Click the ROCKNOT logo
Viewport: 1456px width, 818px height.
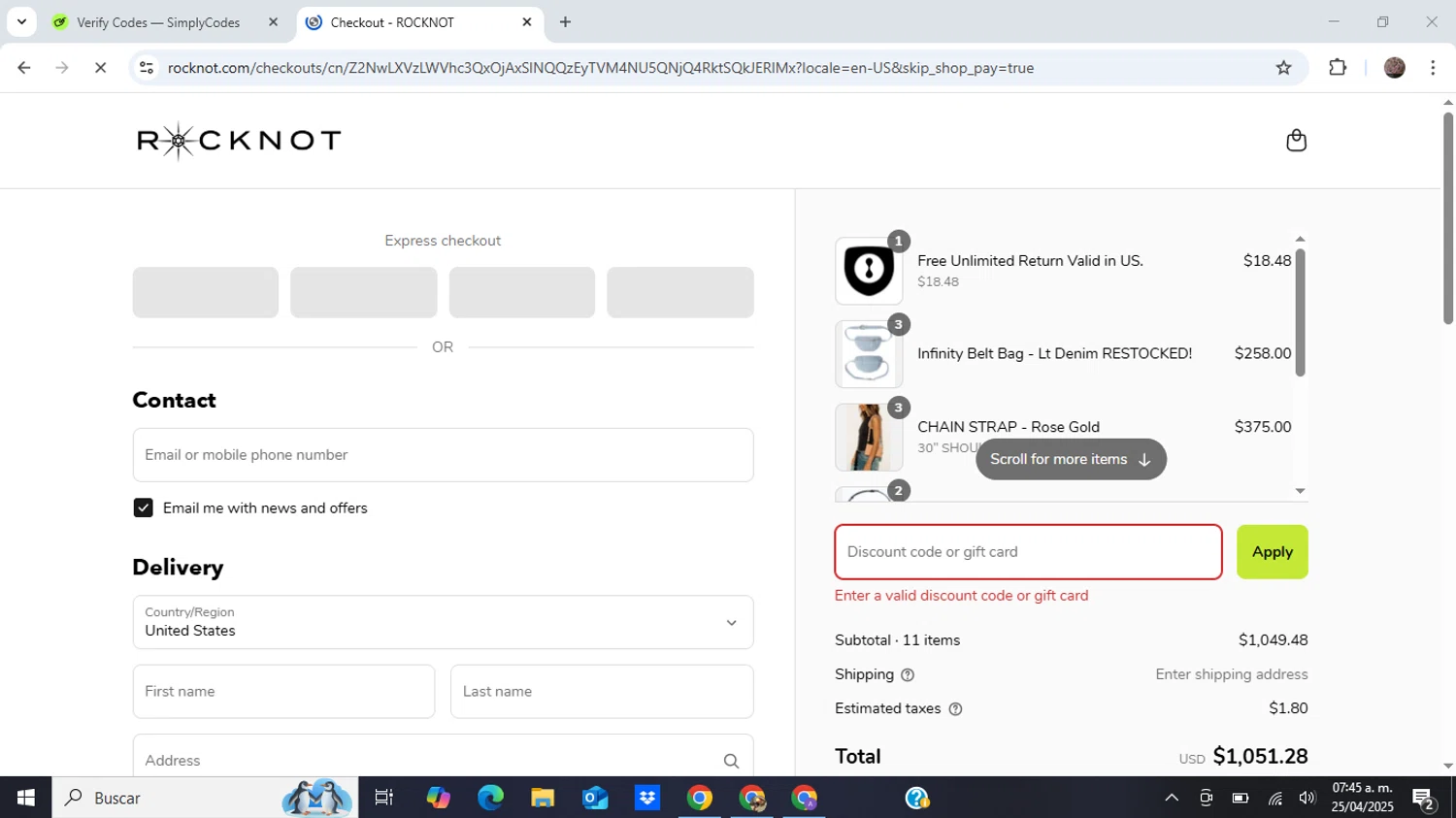point(239,141)
